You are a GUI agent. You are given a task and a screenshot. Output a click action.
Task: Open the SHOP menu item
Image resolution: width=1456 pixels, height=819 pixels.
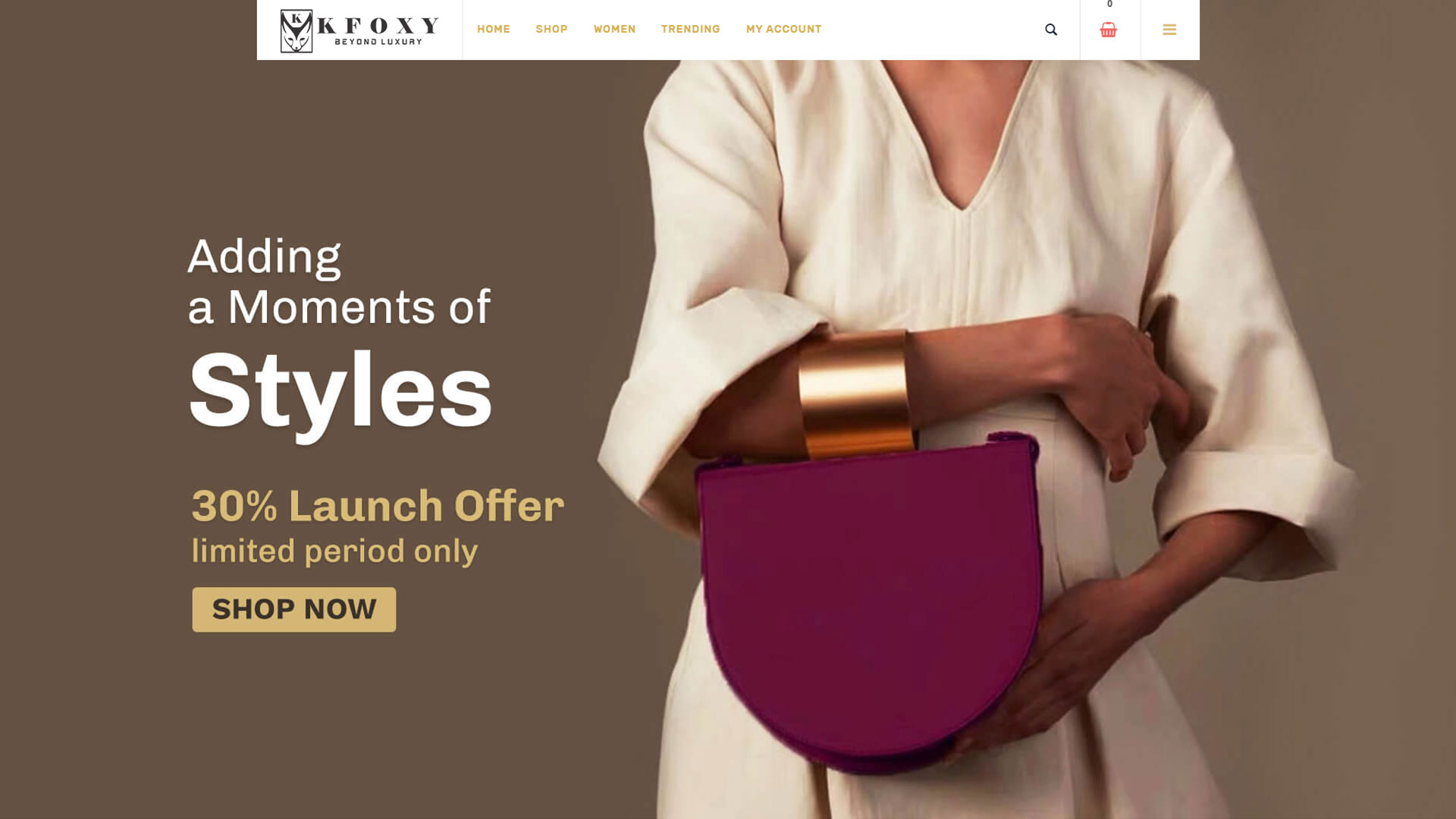551,29
